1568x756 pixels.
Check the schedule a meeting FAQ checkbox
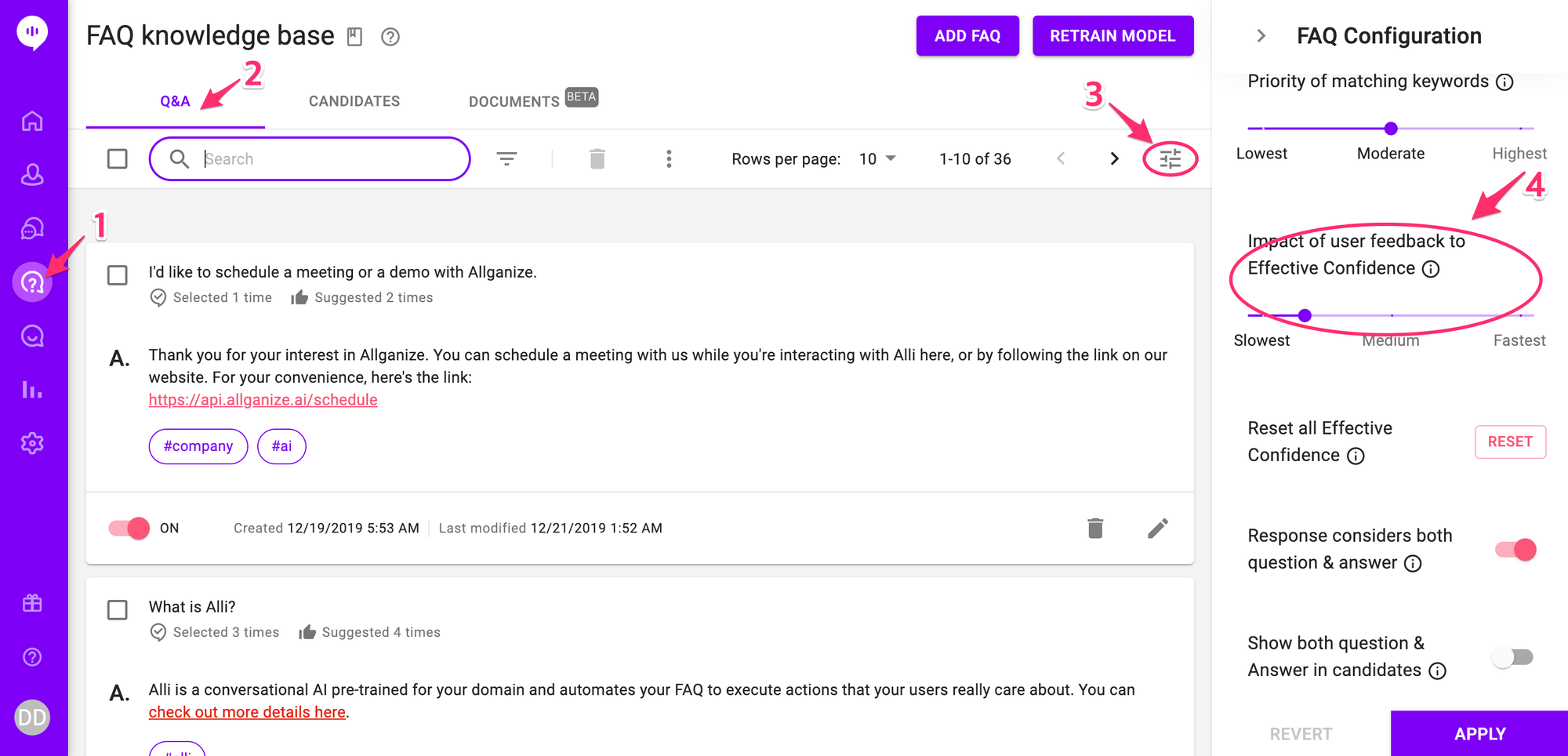click(118, 275)
